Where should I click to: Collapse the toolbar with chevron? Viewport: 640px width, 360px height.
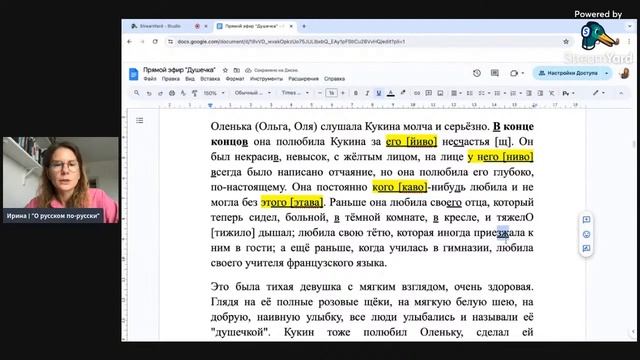(x=621, y=93)
